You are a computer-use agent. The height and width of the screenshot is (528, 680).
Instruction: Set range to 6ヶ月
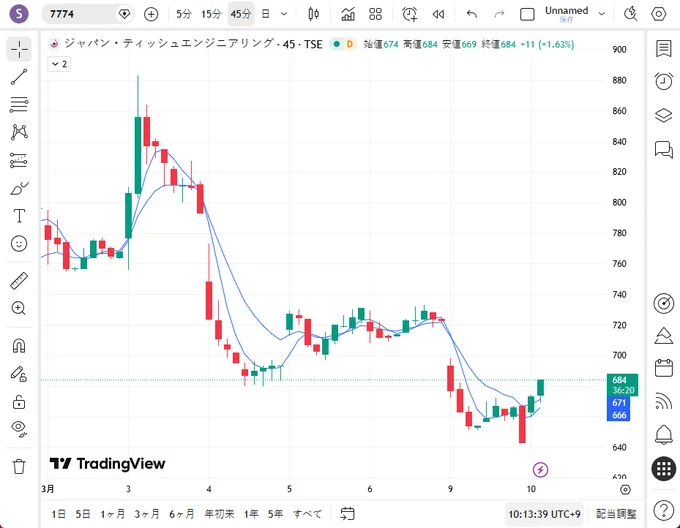[x=181, y=514]
